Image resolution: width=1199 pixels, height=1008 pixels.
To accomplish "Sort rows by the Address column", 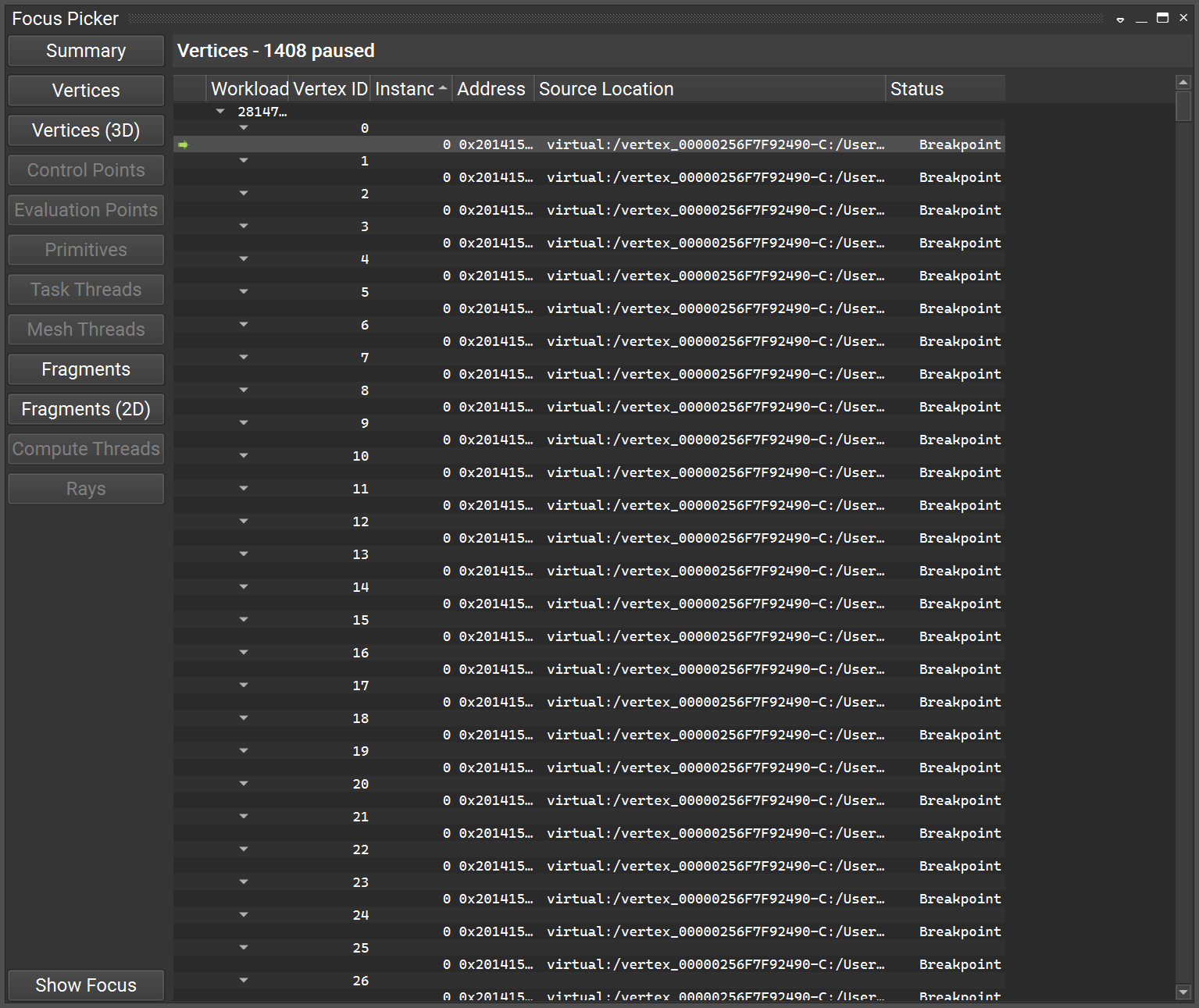I will click(491, 88).
